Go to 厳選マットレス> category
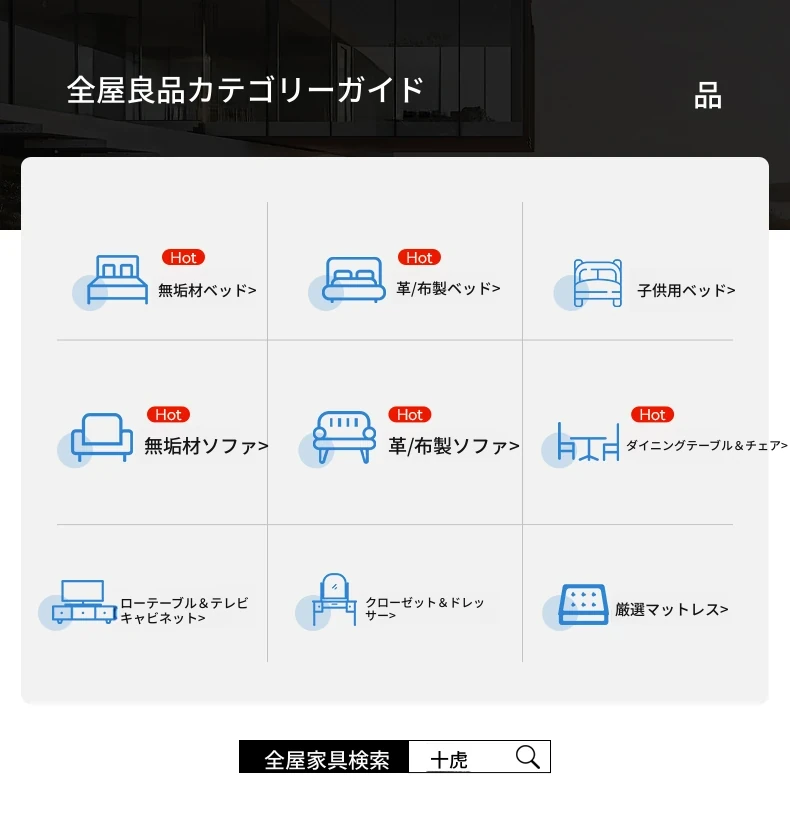The height and width of the screenshot is (815, 790). pos(671,609)
